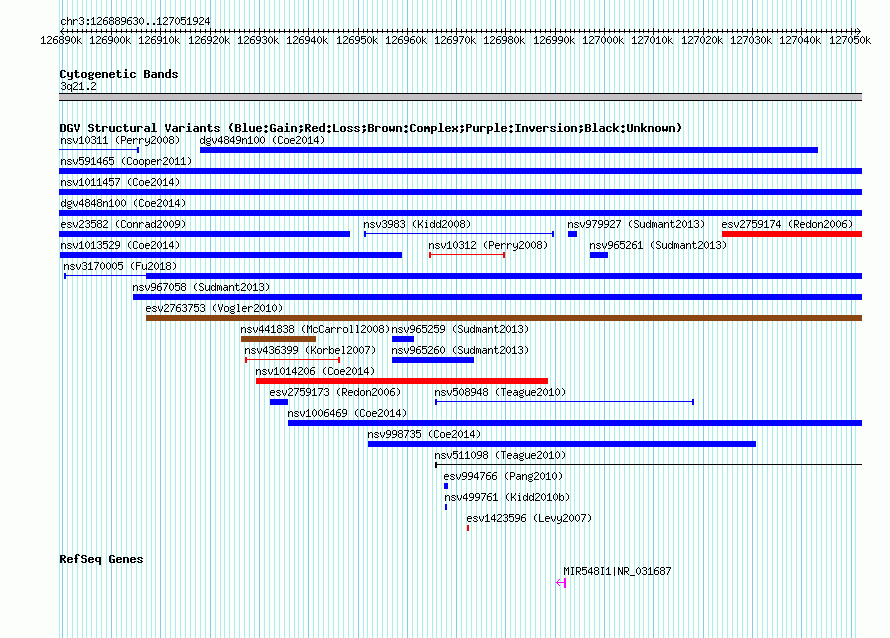
Task: Click the esv23582 (Conrad2009) blue bar
Action: click(204, 234)
